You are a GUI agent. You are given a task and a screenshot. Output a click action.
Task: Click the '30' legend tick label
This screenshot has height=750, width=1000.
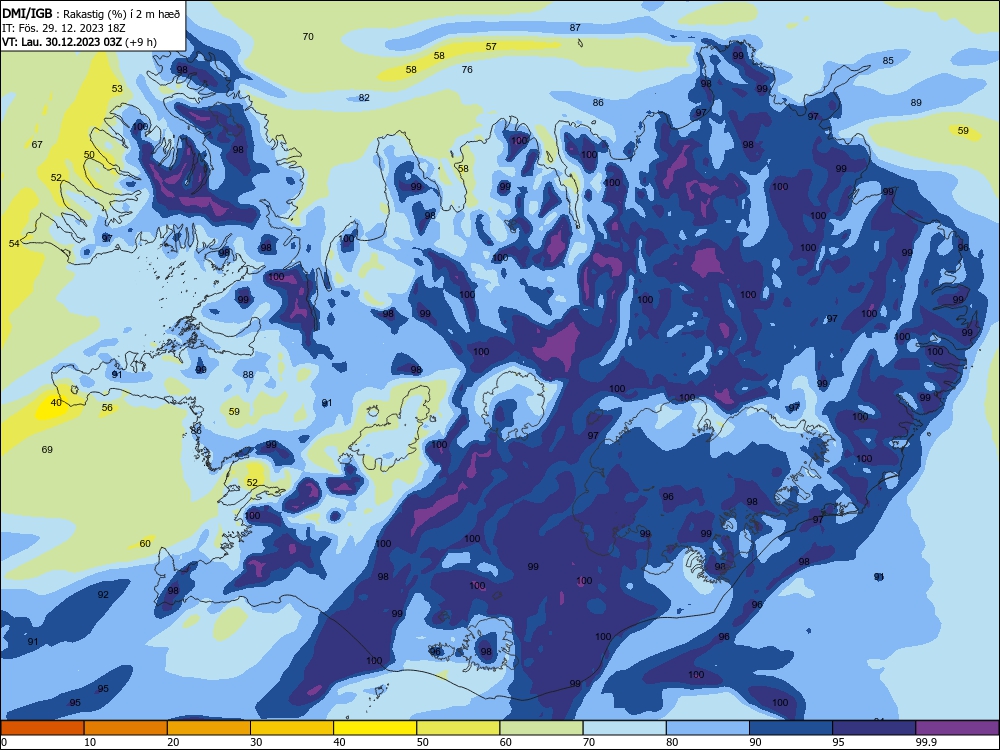tap(256, 742)
